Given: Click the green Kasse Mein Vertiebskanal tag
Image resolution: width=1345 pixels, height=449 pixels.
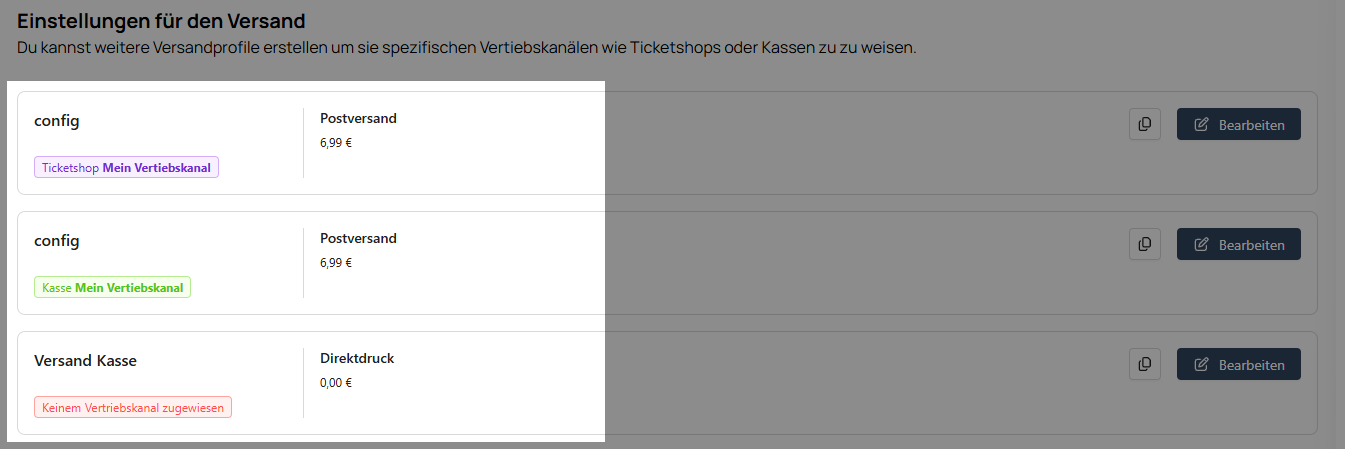Looking at the screenshot, I should tap(112, 288).
